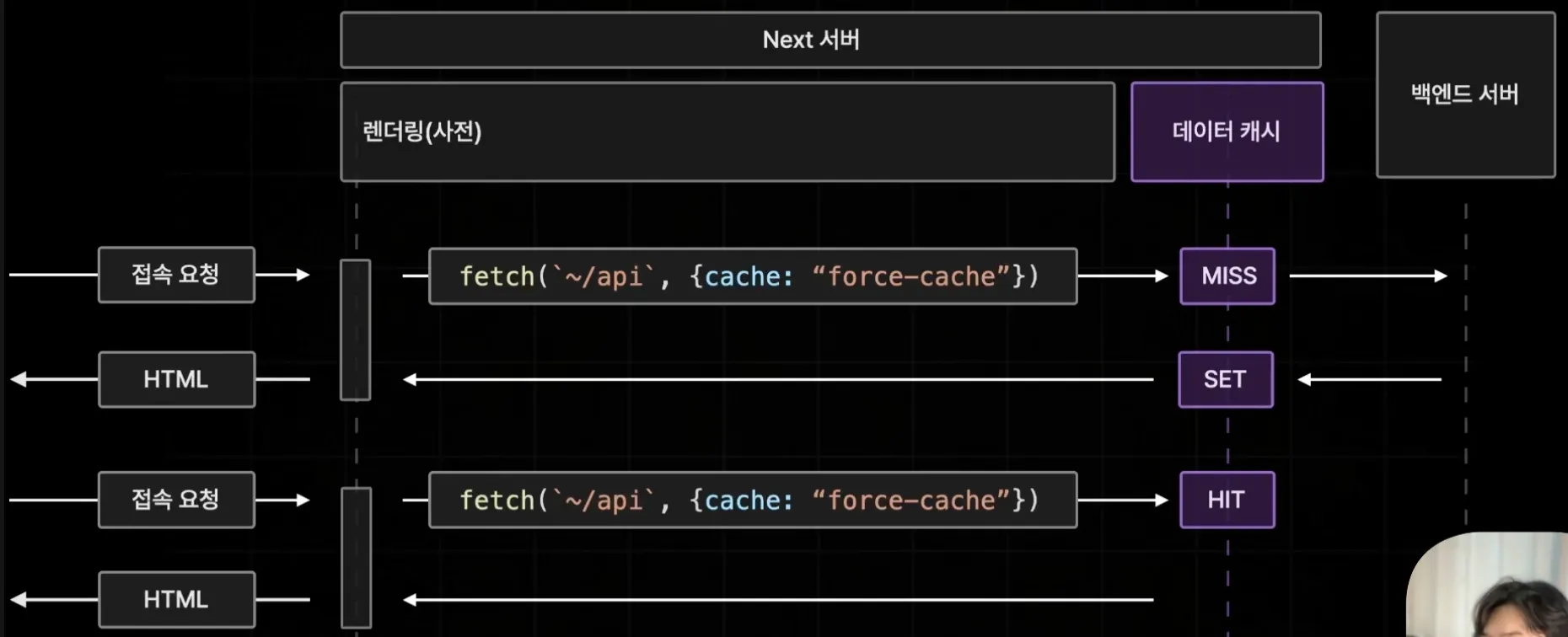Click the second force-cache fetch code box
Viewport: 1568px width, 637px height.
(753, 500)
